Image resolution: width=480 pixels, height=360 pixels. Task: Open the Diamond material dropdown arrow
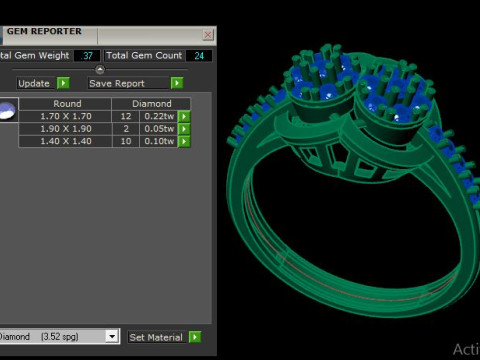112,336
